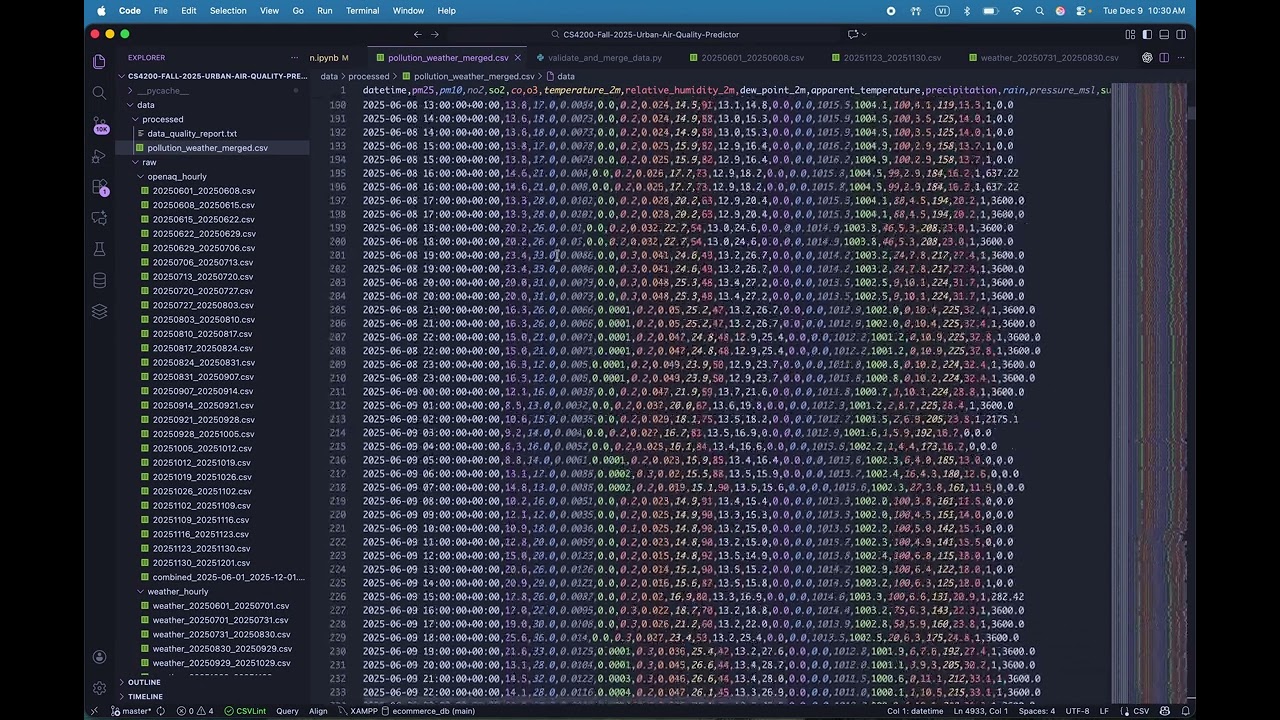1280x720 pixels.
Task: Open the Testing beaker view
Action: tap(99, 249)
